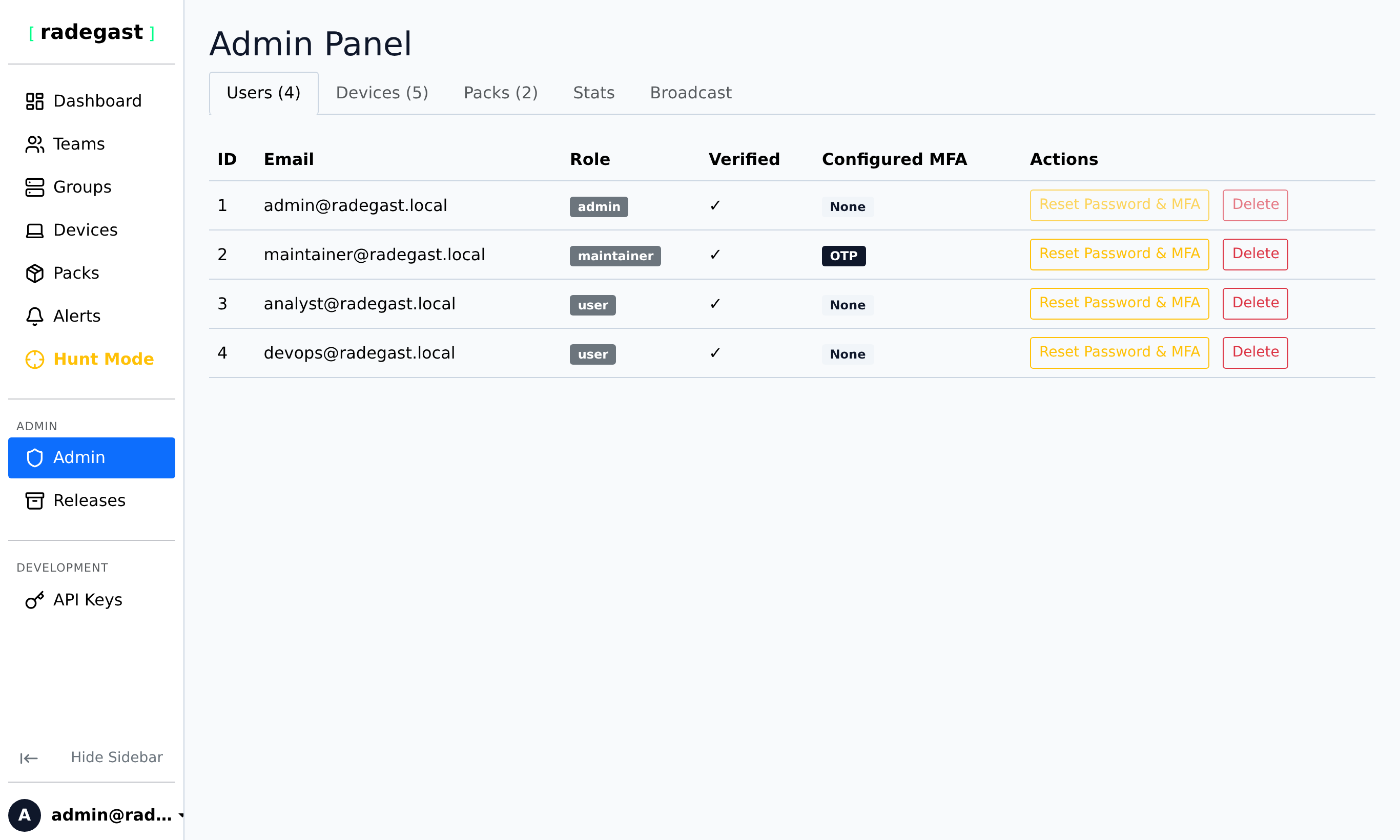Click the user role badge for analyst
The height and width of the screenshot is (840, 1400).
[x=592, y=305]
